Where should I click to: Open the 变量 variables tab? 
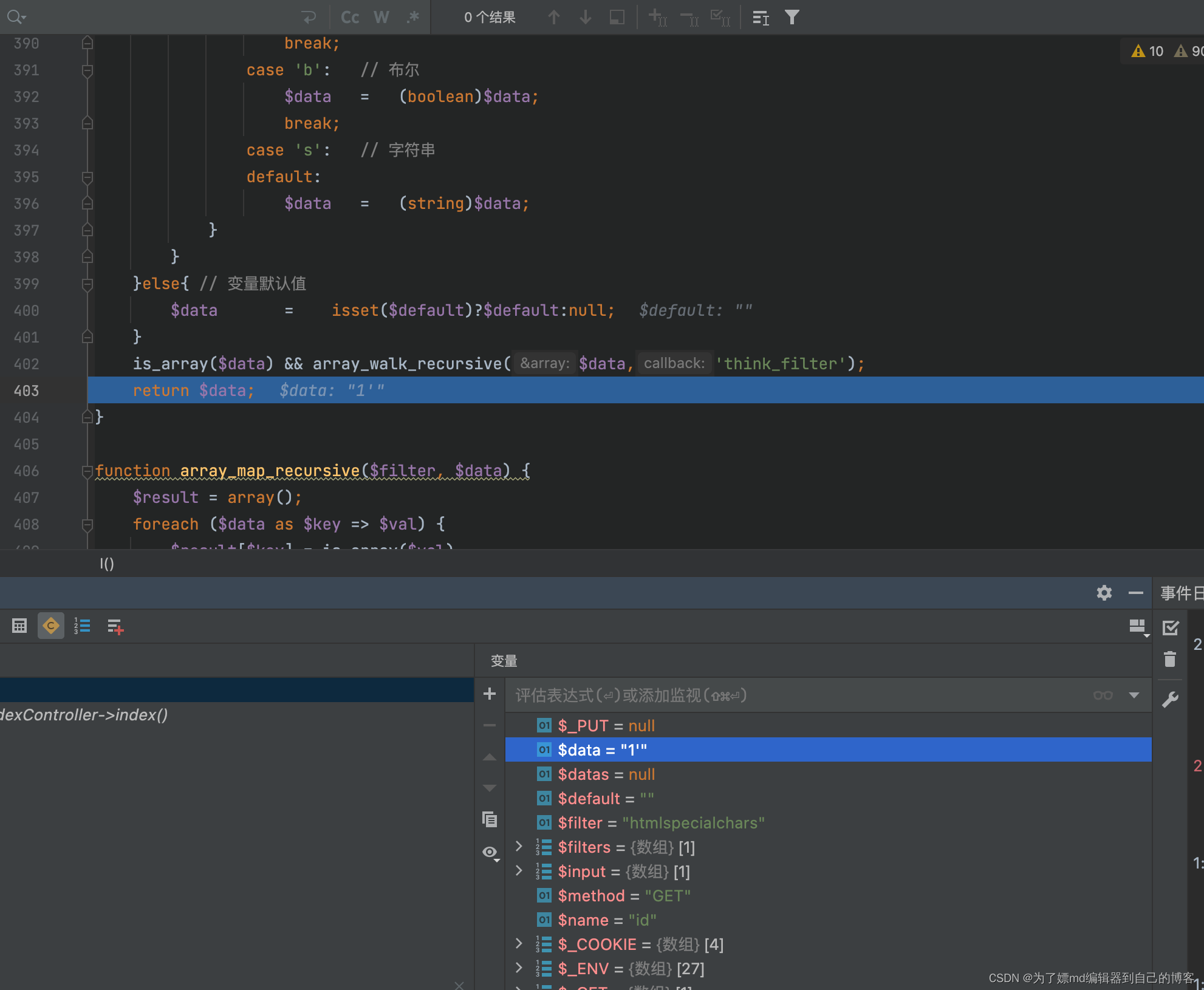tap(504, 661)
